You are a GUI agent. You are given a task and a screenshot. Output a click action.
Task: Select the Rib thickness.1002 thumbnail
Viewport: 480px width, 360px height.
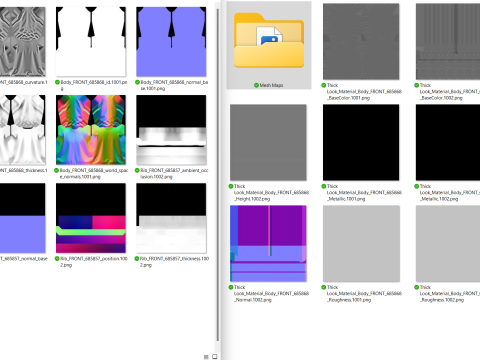coord(171,218)
